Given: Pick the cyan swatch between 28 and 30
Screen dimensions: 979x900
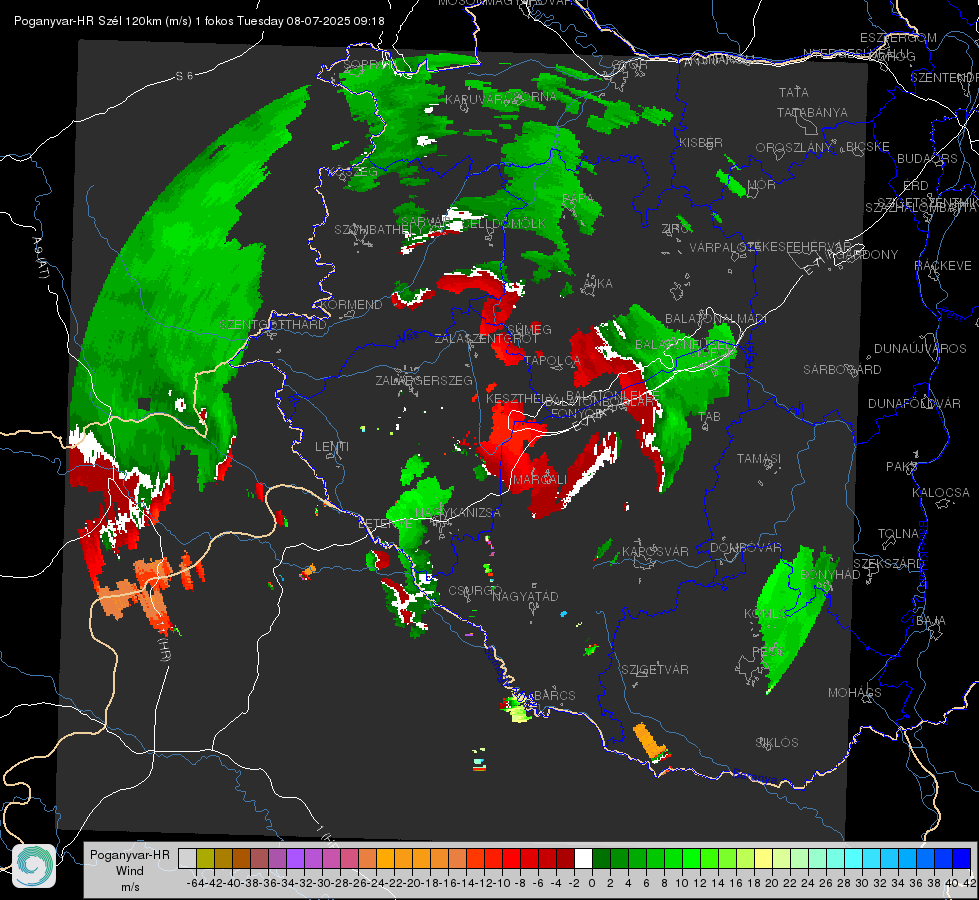Looking at the screenshot, I should [x=853, y=858].
